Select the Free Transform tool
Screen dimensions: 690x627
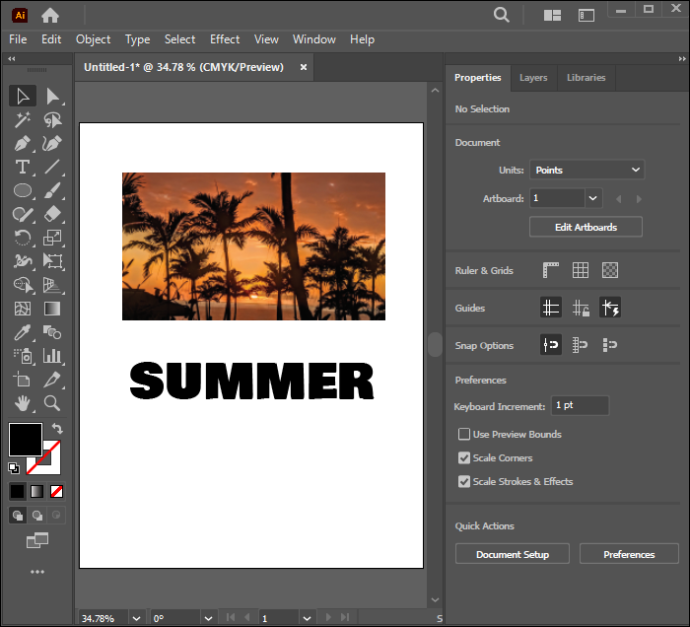point(52,261)
